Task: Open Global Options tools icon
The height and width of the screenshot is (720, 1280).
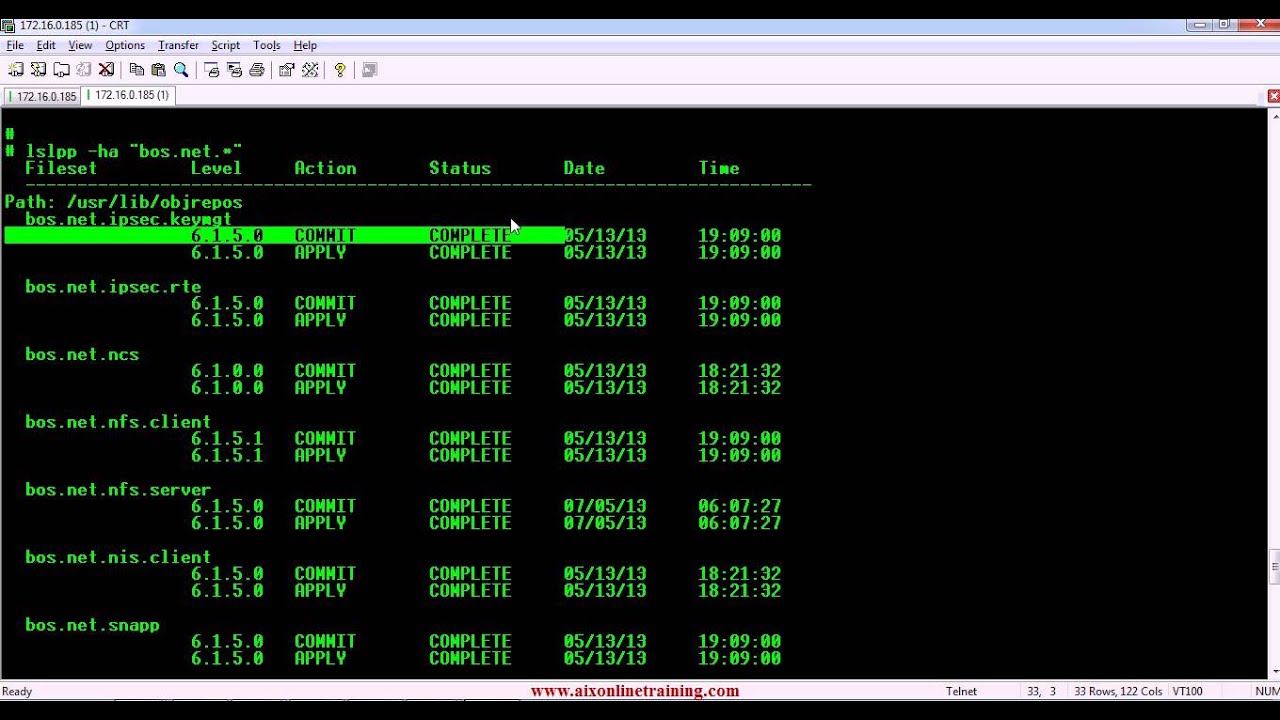Action: (310, 70)
